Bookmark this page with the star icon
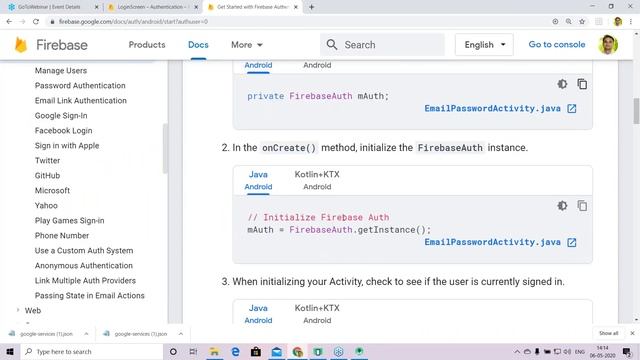 pos(582,22)
